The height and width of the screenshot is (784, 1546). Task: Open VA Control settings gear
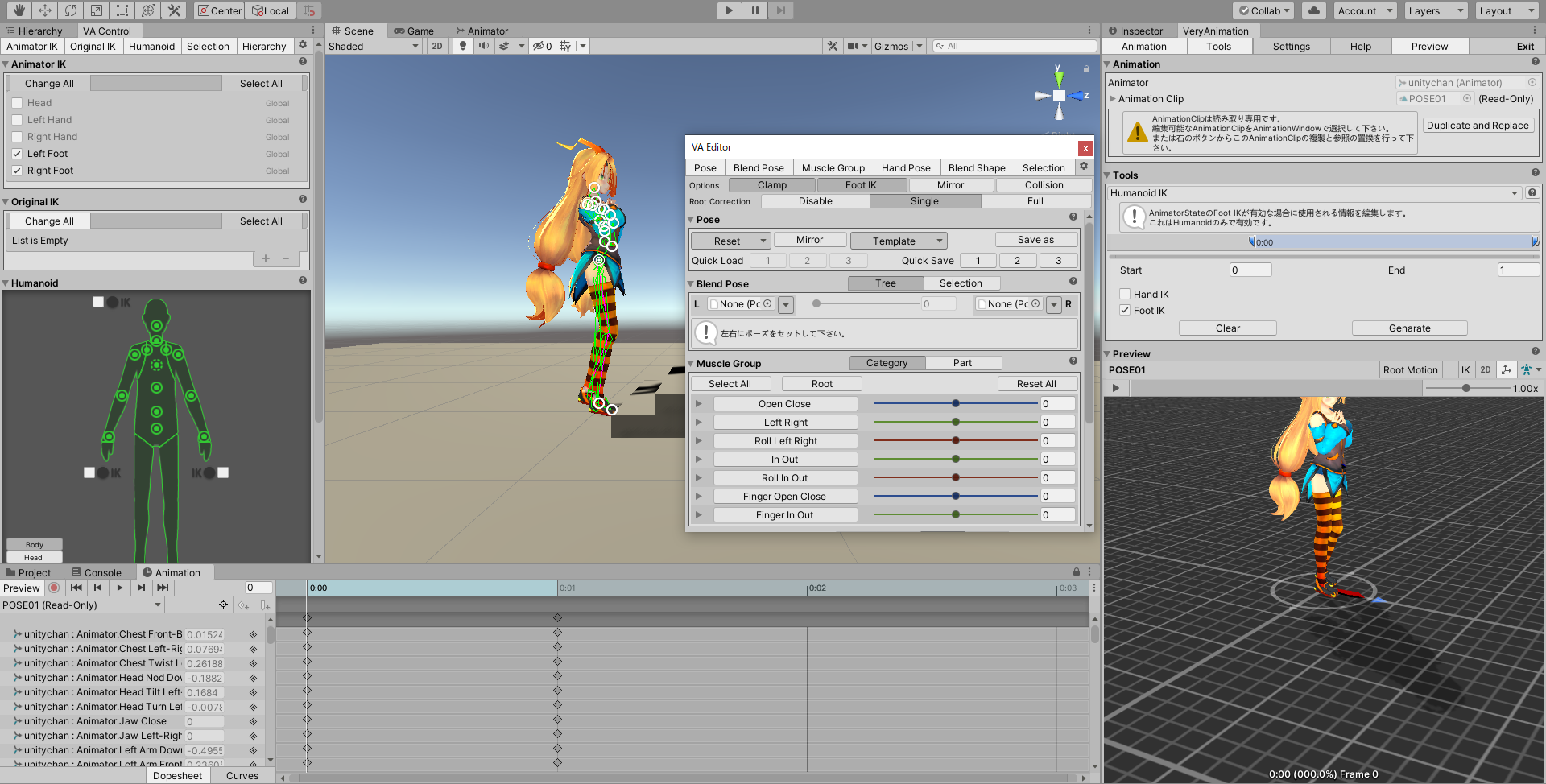(303, 45)
